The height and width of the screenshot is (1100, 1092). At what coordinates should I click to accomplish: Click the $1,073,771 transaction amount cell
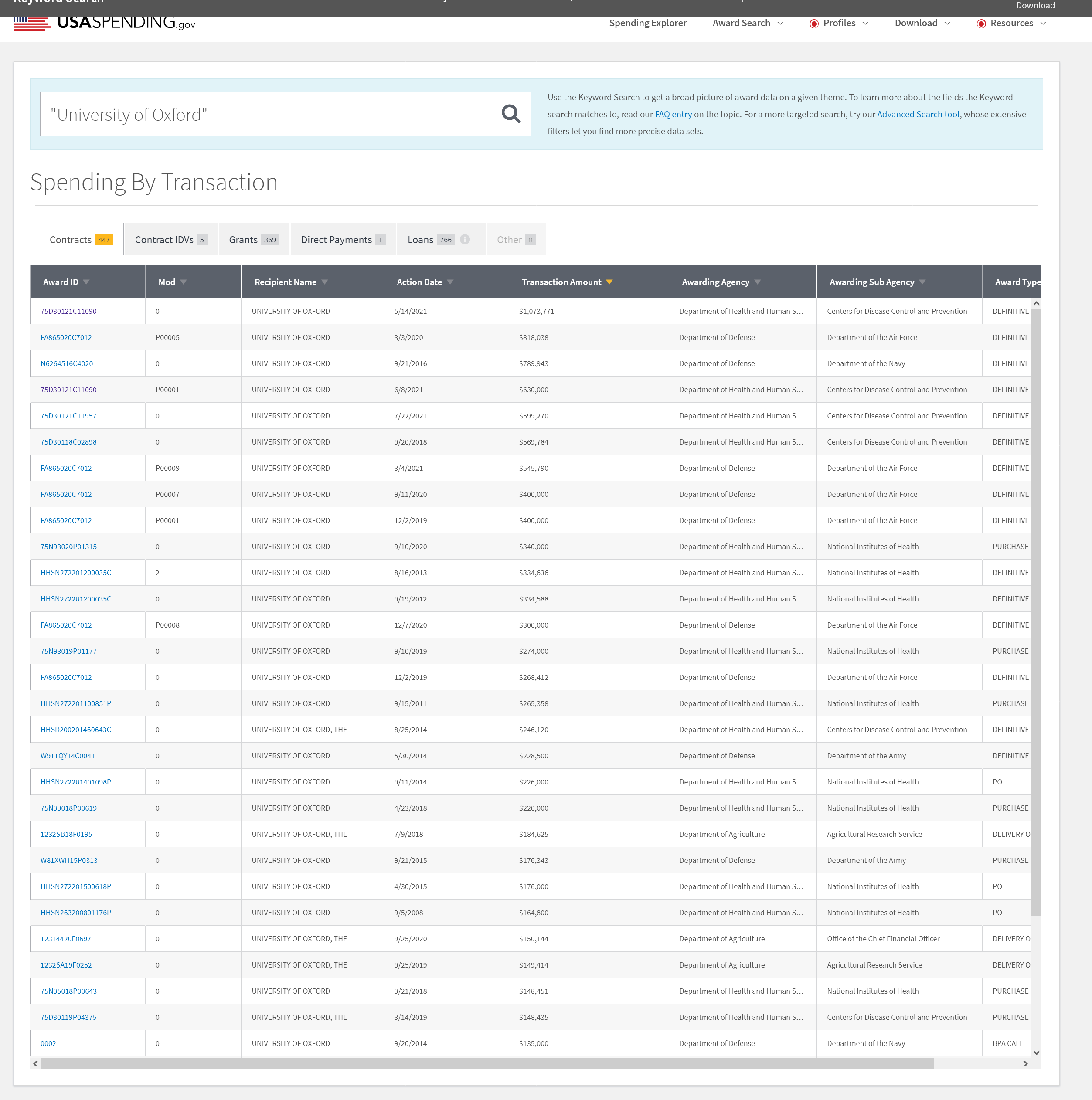pyautogui.click(x=589, y=312)
